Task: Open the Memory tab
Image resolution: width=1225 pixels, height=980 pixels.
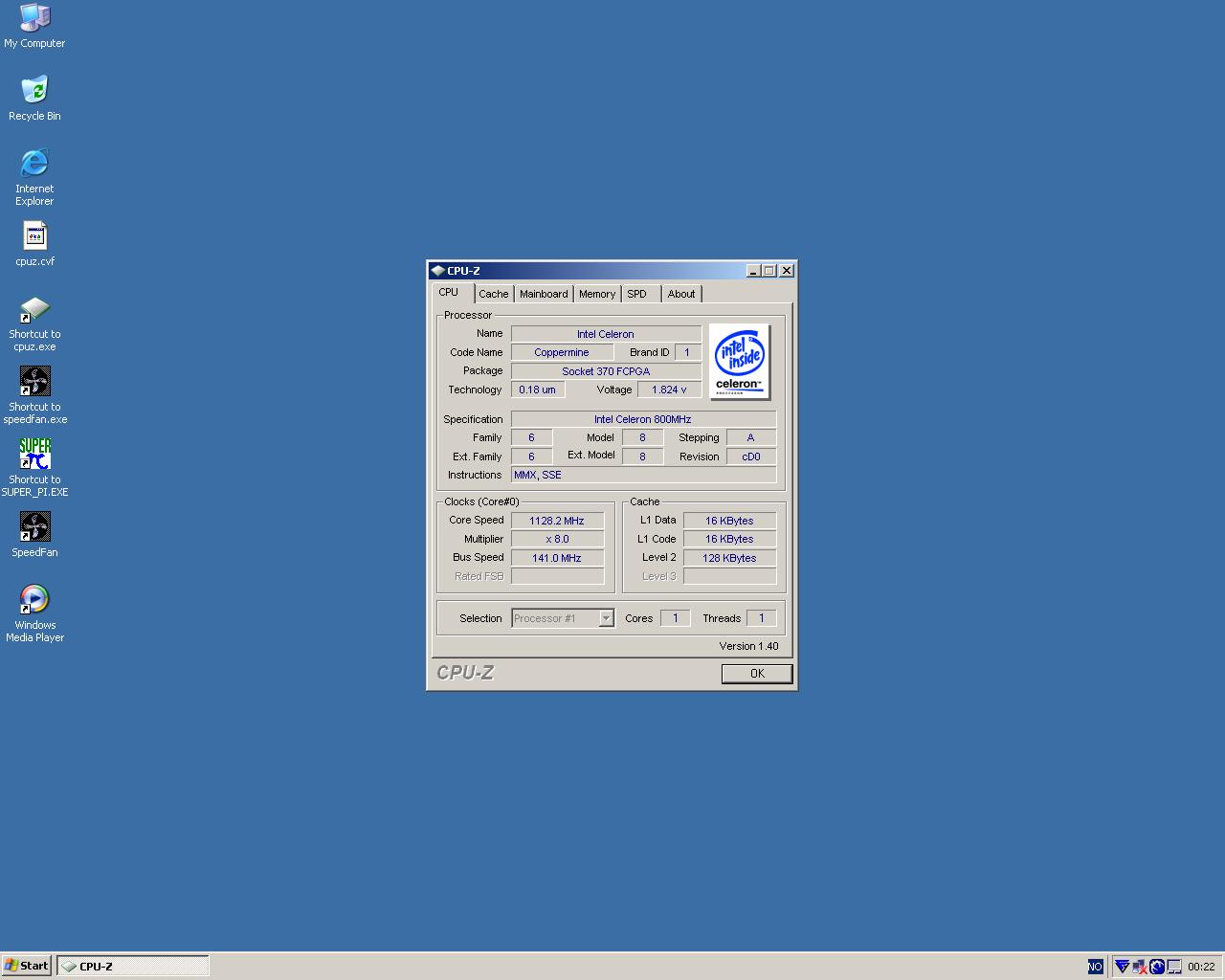Action: pyautogui.click(x=597, y=294)
